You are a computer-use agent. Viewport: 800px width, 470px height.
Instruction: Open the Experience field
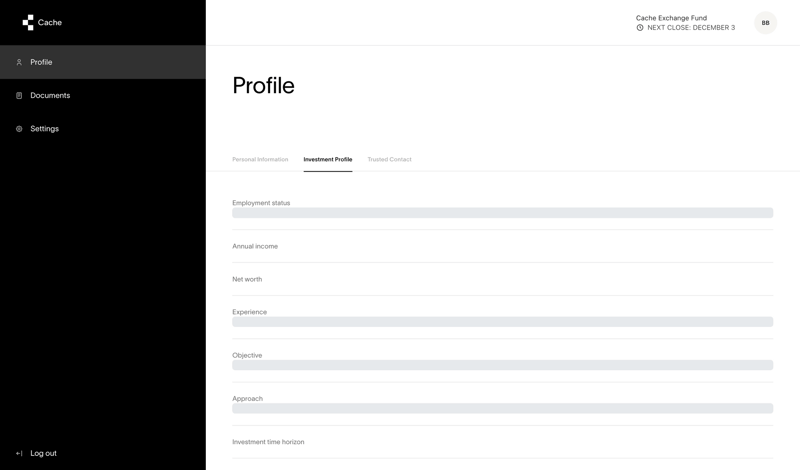(502, 321)
